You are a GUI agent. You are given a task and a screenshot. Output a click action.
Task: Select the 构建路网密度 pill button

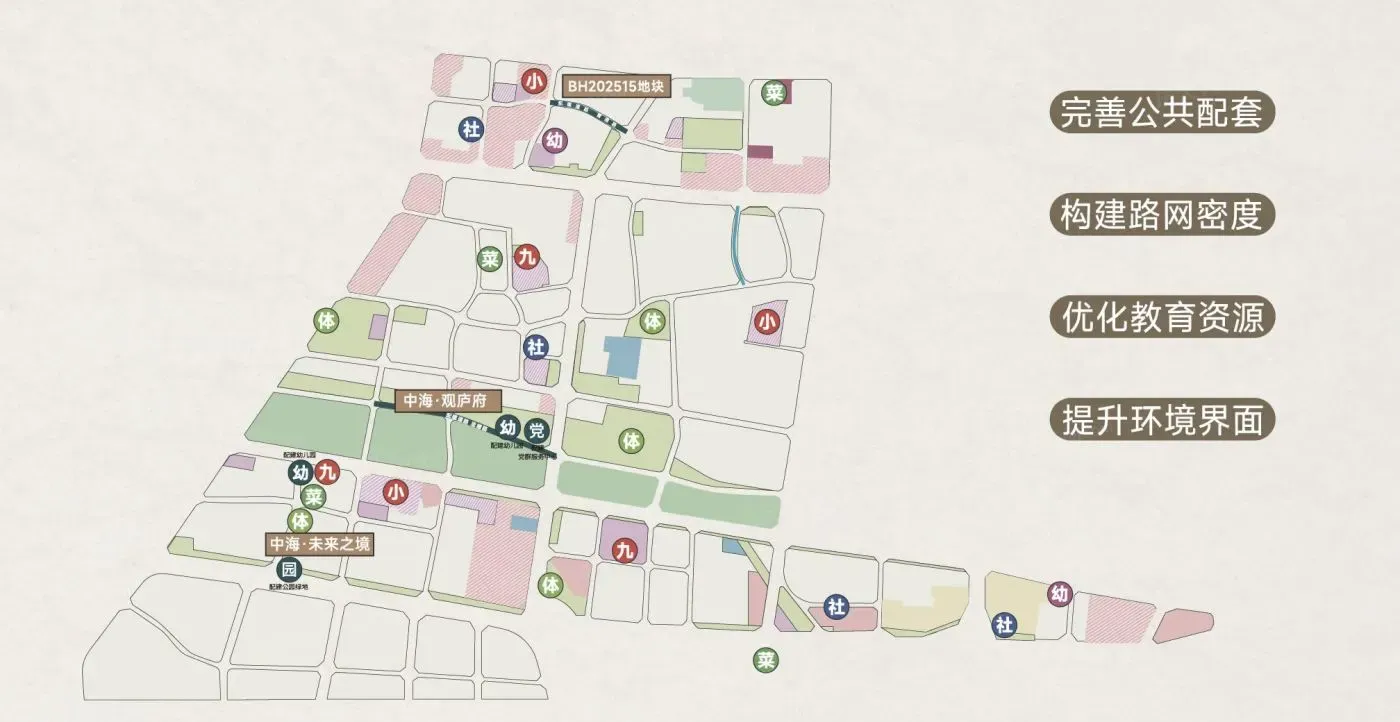pyautogui.click(x=1162, y=214)
